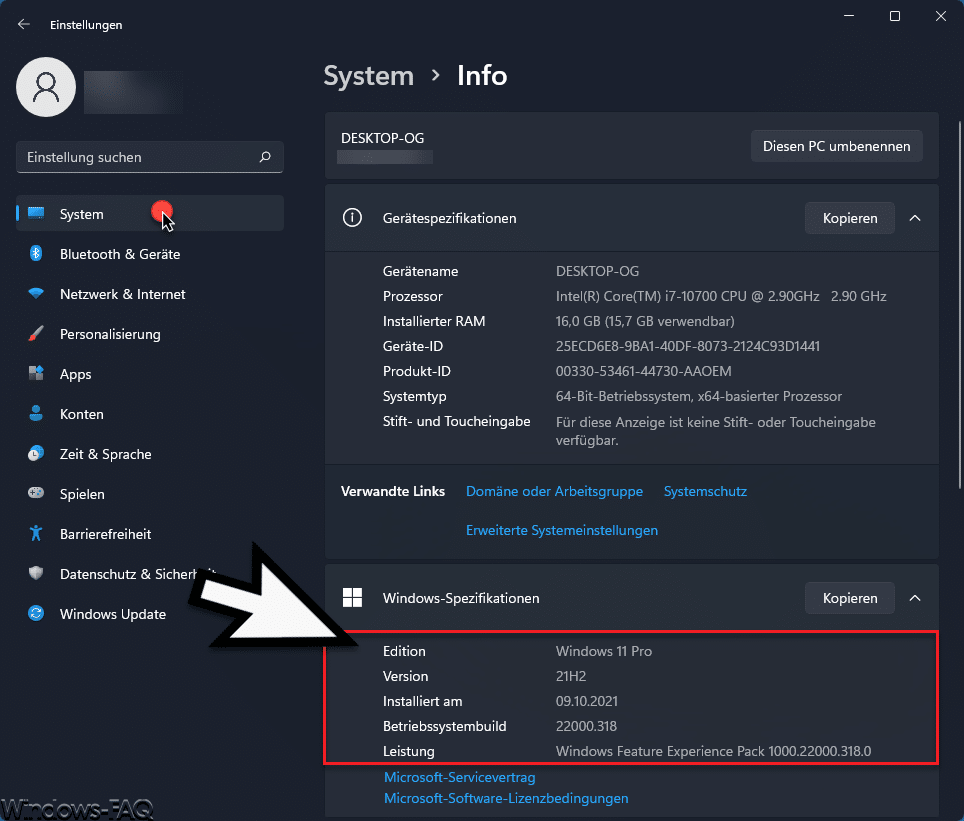
Task: Copy the Gerätespezifikationen with Kopieren
Action: coord(850,218)
